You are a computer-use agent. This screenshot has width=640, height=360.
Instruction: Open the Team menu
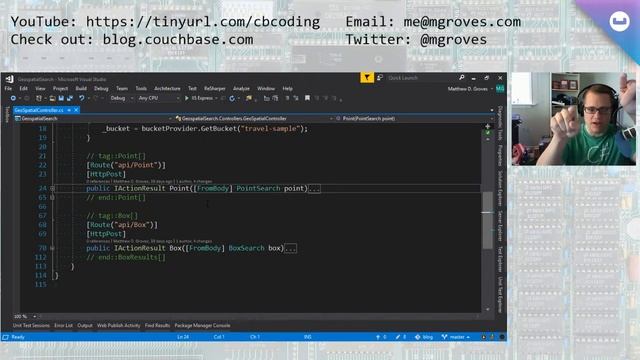pyautogui.click(x=122, y=89)
